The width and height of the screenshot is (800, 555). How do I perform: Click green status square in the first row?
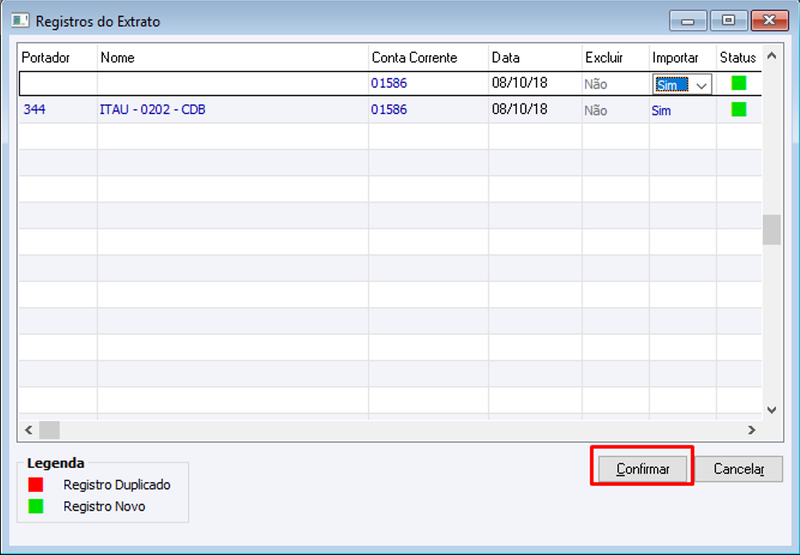tap(738, 83)
